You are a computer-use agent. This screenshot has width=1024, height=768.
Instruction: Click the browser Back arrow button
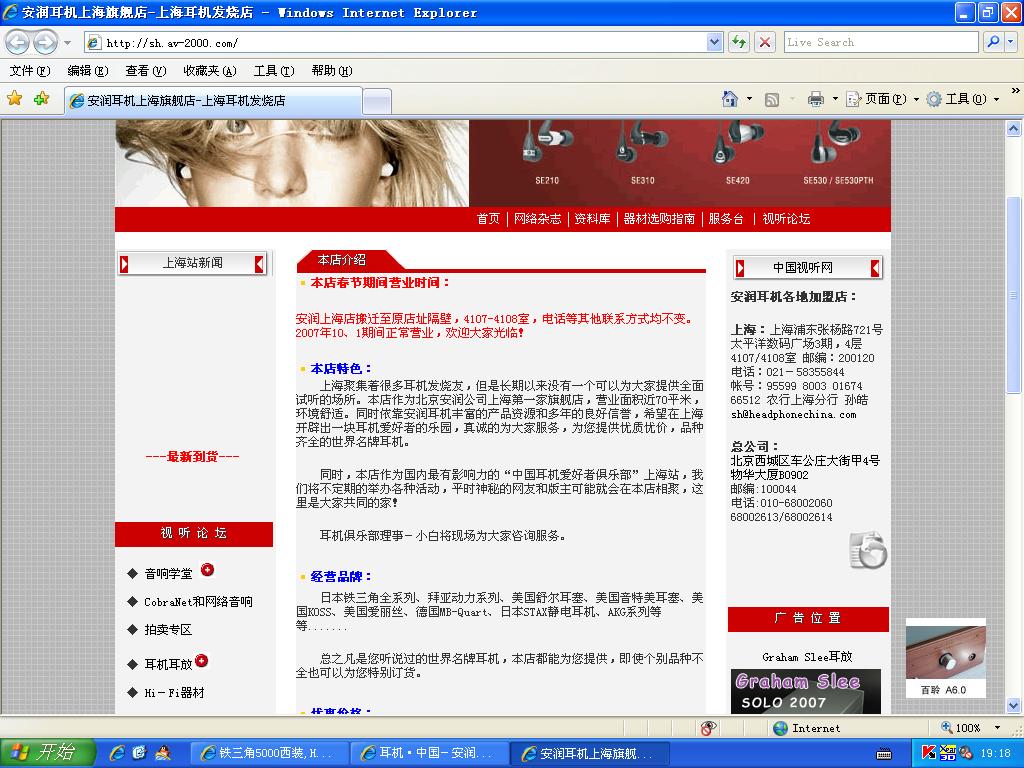[x=18, y=42]
